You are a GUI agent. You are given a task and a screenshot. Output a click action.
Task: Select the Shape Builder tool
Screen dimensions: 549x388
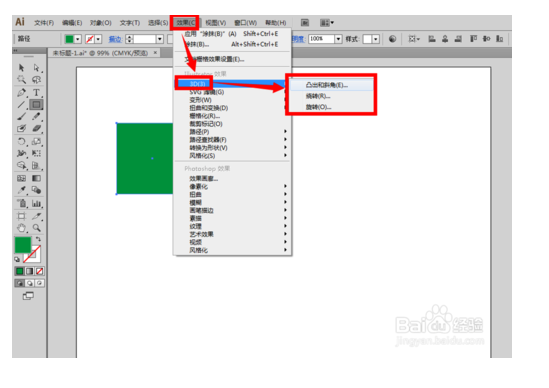(x=21, y=165)
